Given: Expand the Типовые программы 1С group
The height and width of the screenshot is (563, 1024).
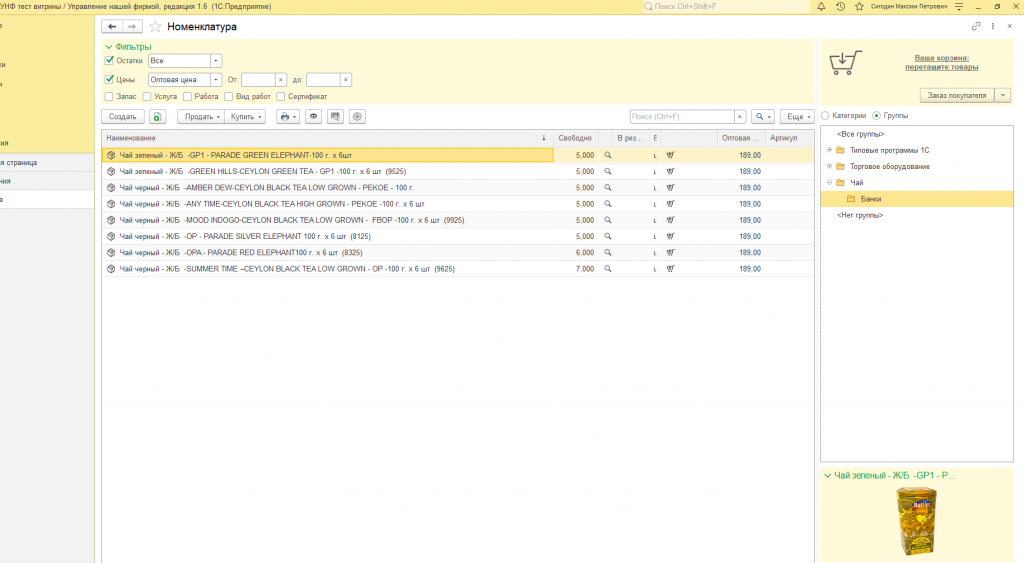Looking at the screenshot, I should [x=829, y=150].
